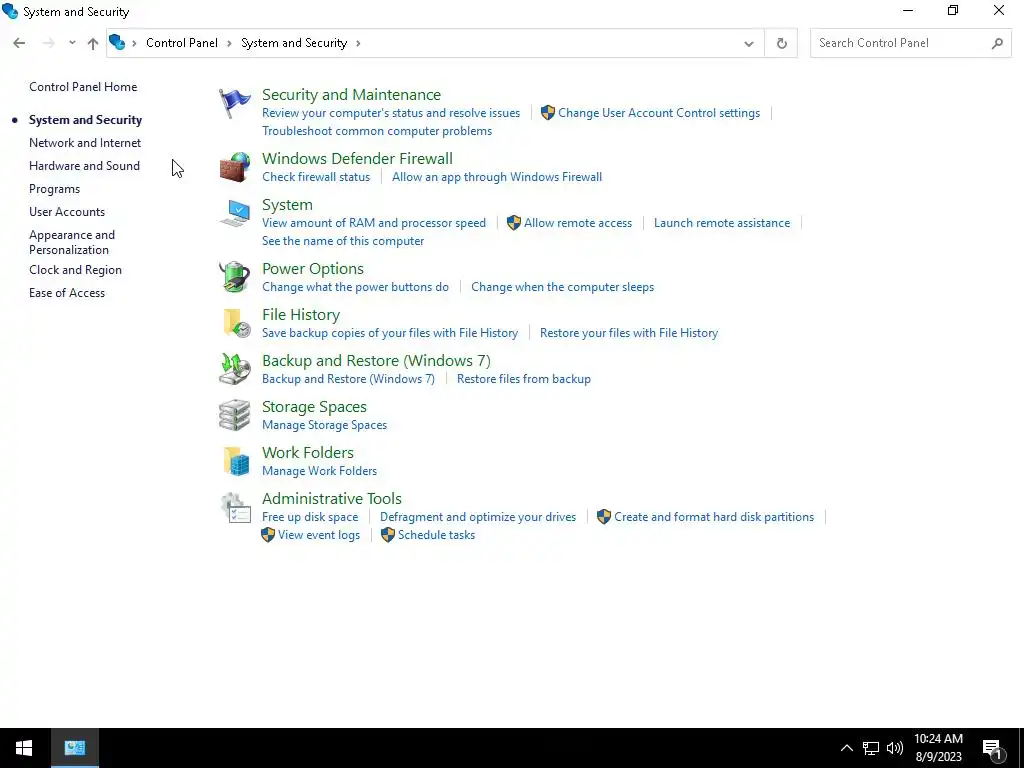This screenshot has height=768, width=1024.
Task: Click the volume speaker tray icon
Action: click(895, 748)
